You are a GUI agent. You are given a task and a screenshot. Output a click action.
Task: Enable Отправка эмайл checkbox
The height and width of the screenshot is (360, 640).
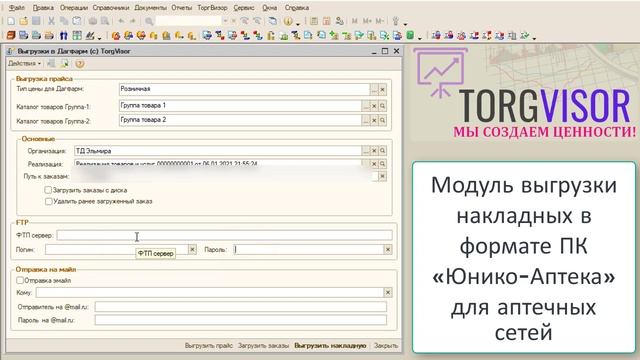[20, 280]
